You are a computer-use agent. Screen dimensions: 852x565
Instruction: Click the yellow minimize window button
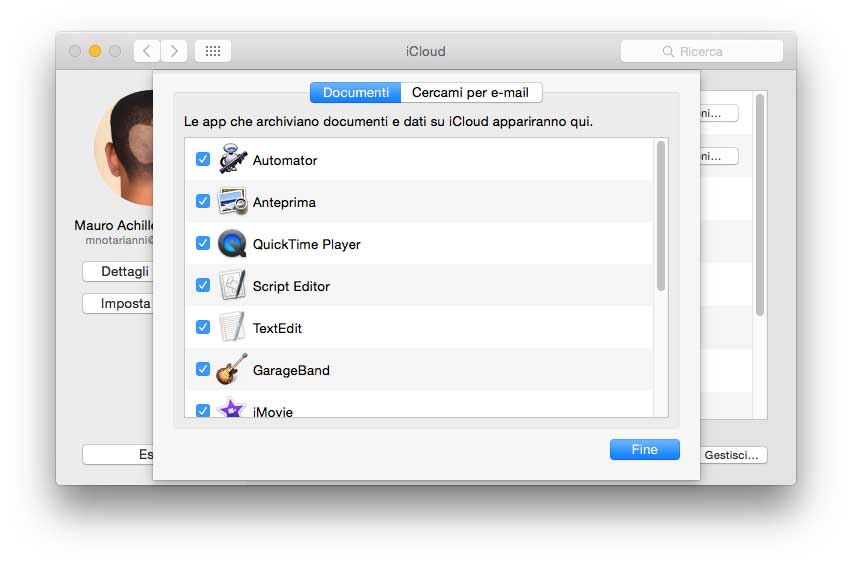click(x=95, y=51)
